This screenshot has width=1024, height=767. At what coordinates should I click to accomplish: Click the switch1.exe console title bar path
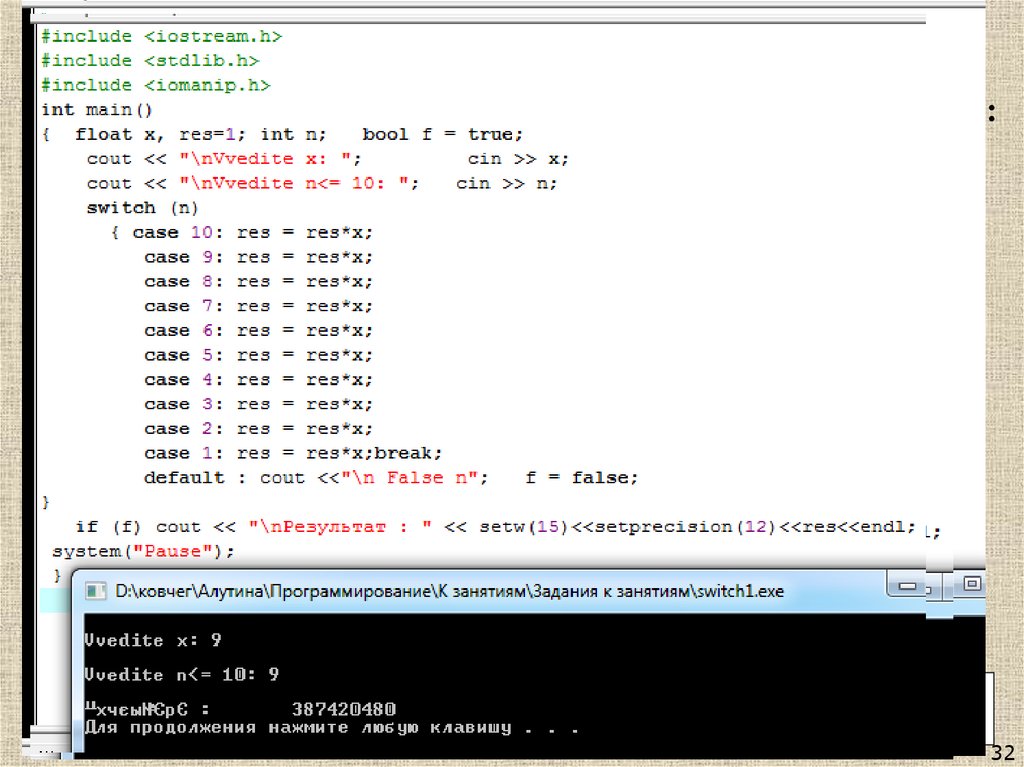point(448,592)
